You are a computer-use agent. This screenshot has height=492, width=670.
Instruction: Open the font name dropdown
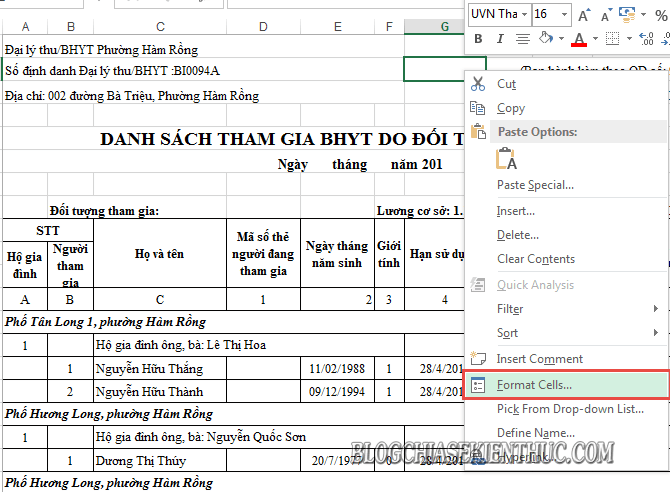[524, 15]
